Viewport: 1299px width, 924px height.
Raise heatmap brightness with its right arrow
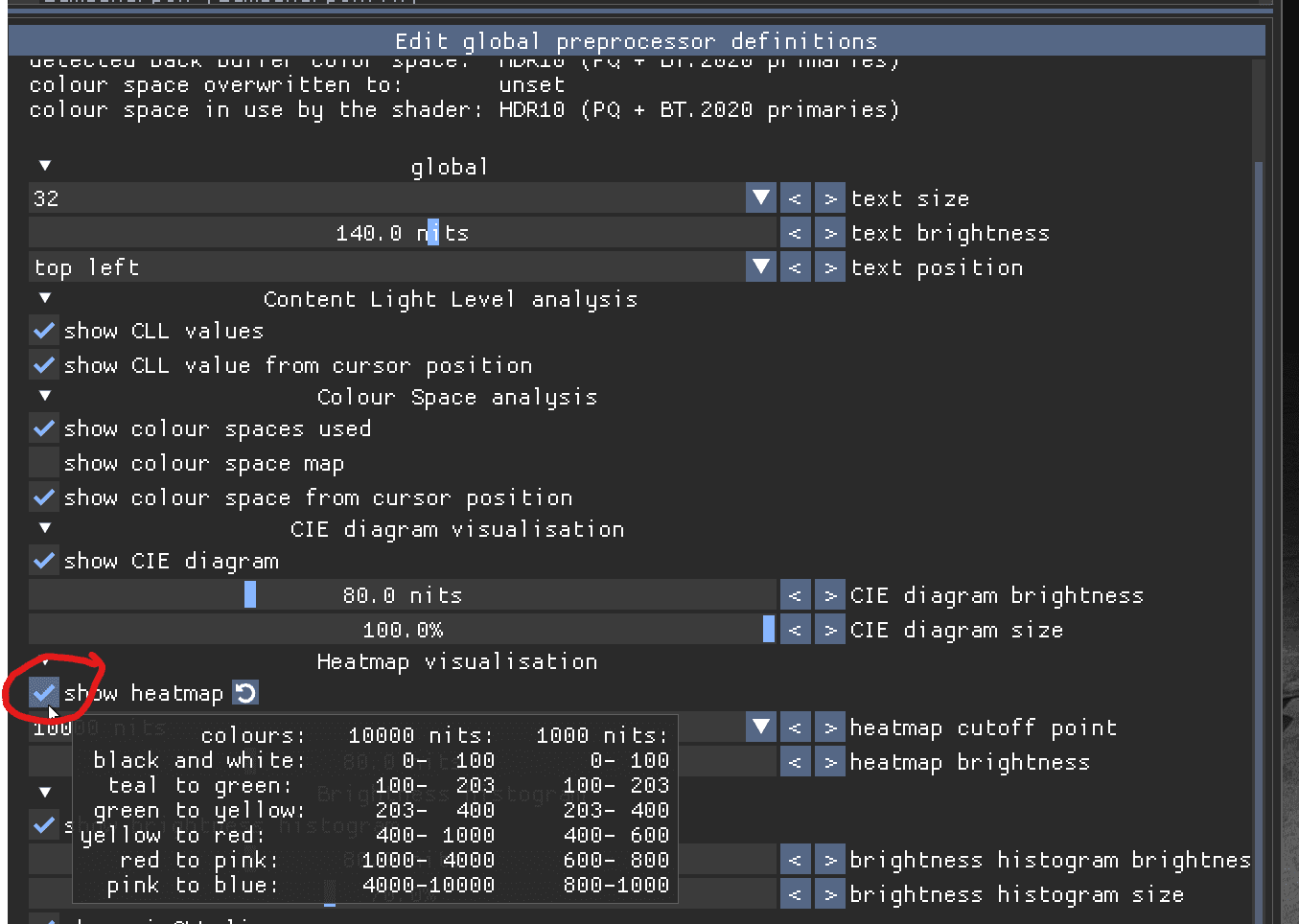click(x=830, y=762)
